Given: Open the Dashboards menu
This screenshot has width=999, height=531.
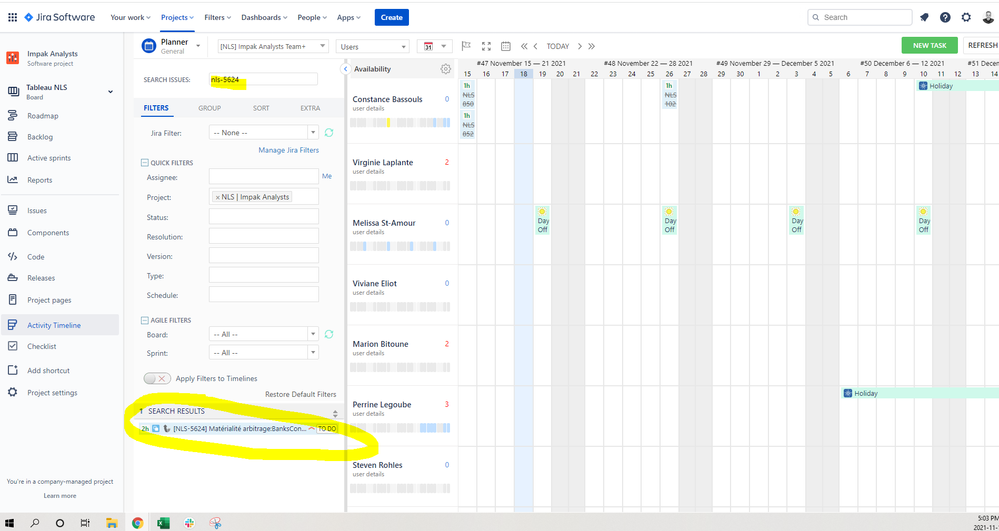Looking at the screenshot, I should click(x=264, y=17).
